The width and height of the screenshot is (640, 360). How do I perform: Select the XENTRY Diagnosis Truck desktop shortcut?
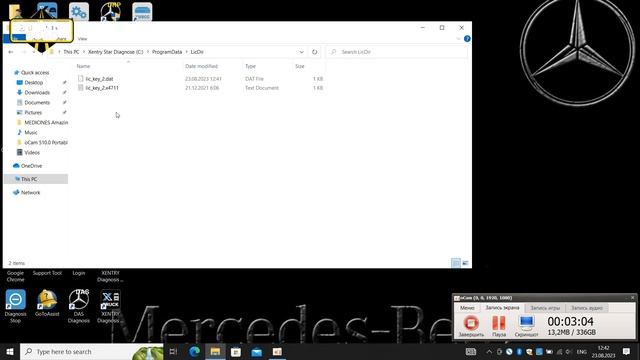click(x=110, y=306)
